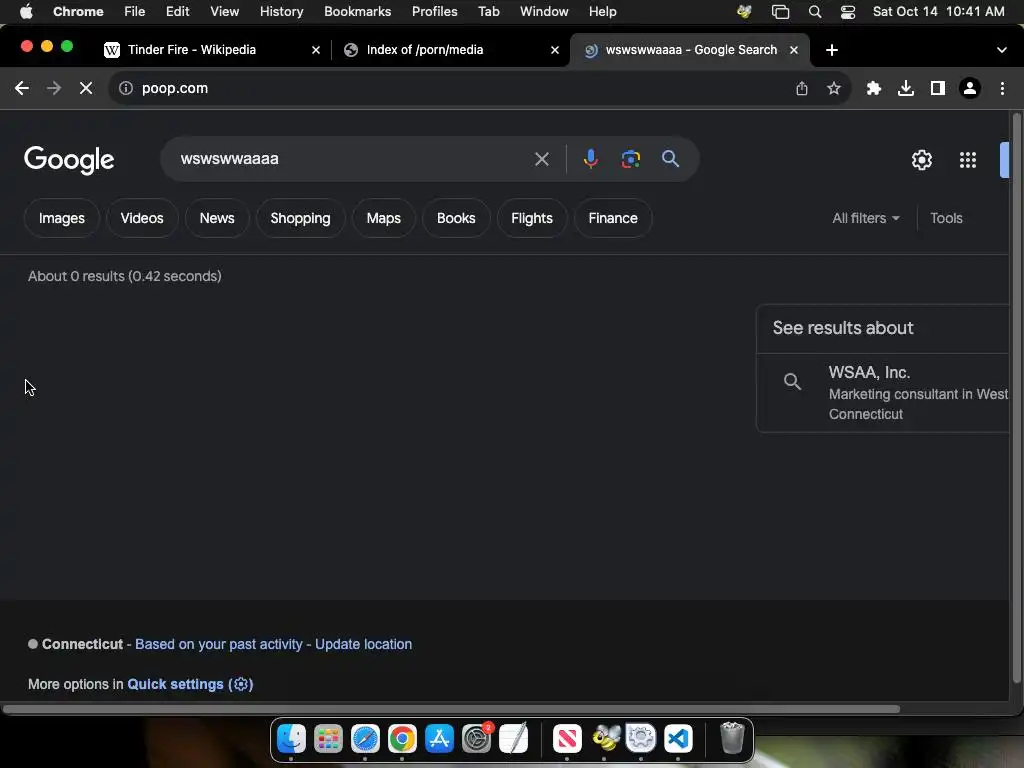This screenshot has width=1024, height=768.
Task: Filter results by News
Action: (x=217, y=218)
